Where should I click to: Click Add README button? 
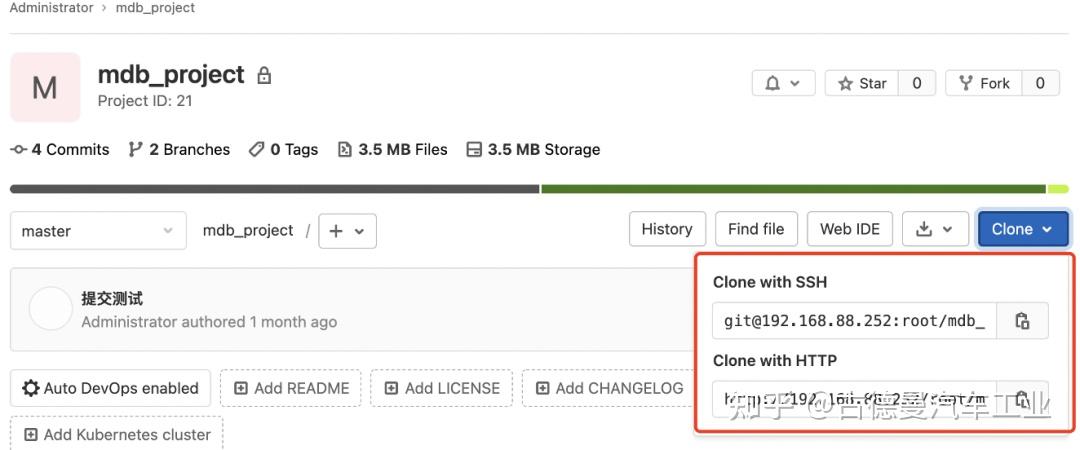pos(291,388)
